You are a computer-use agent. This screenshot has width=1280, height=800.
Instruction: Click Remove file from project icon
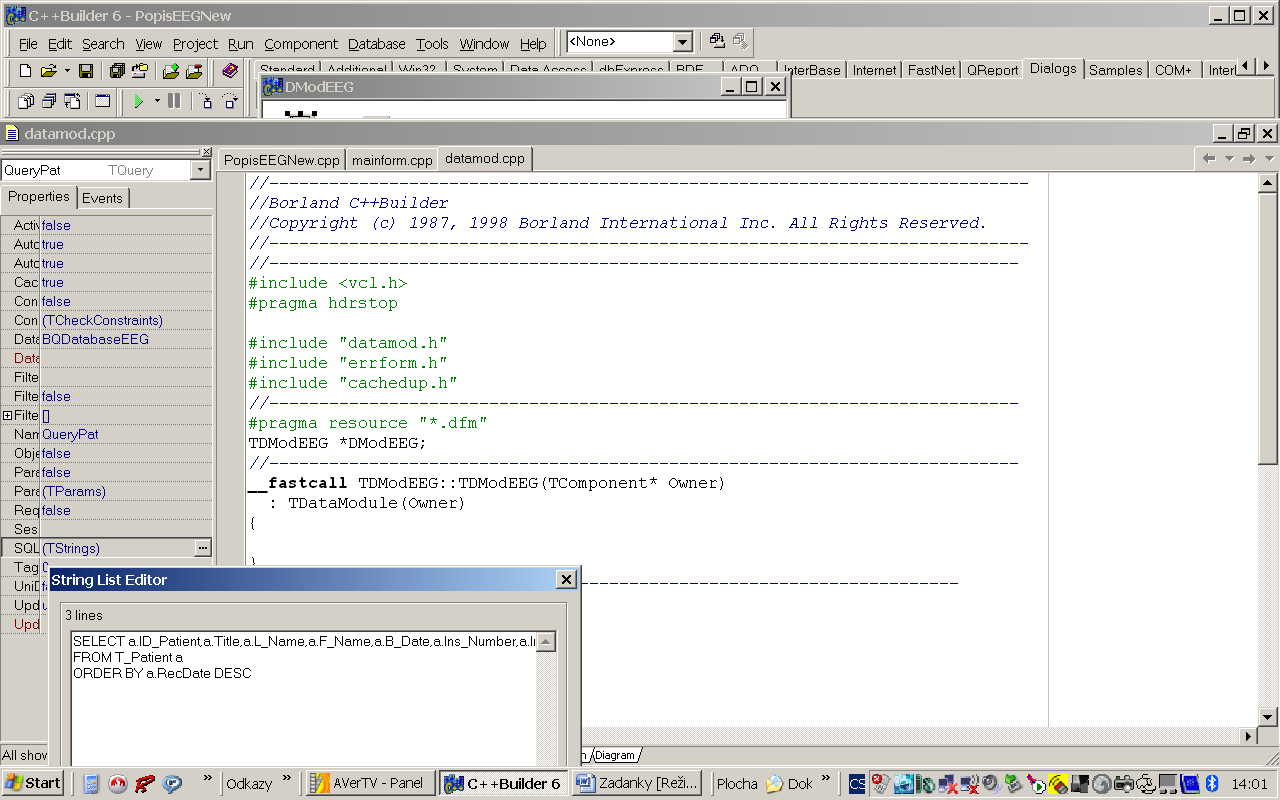point(194,71)
